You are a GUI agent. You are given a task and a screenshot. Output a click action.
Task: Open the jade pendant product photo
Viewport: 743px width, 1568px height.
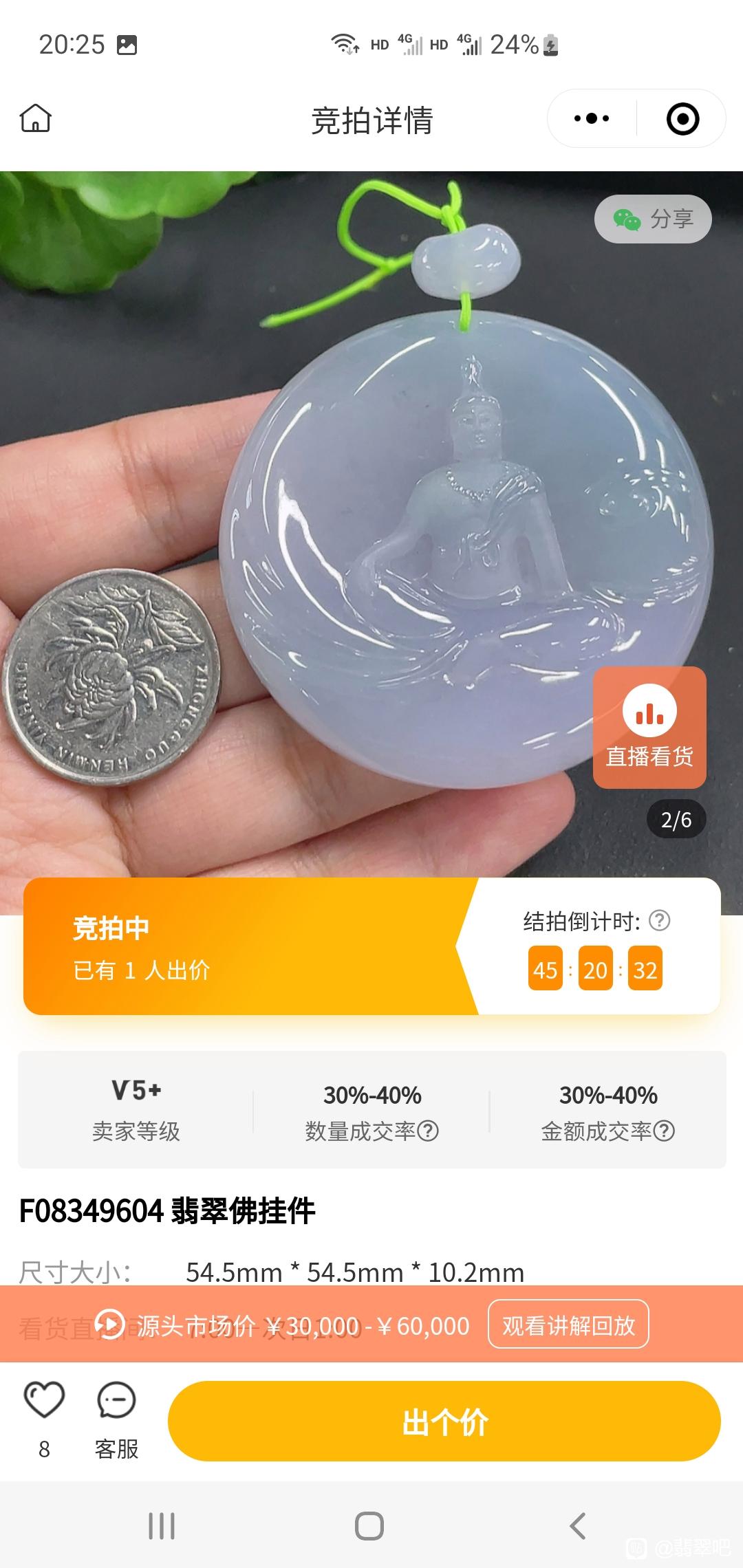(x=371, y=523)
